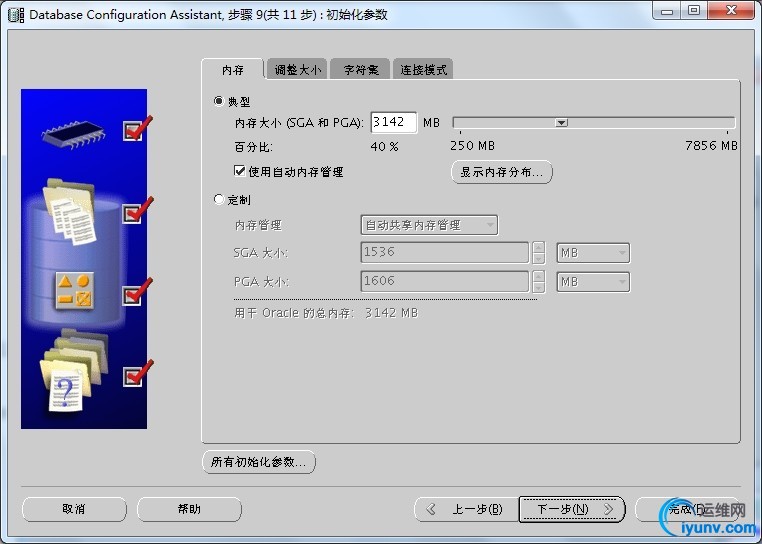Select the 定制 radio button

click(x=219, y=199)
